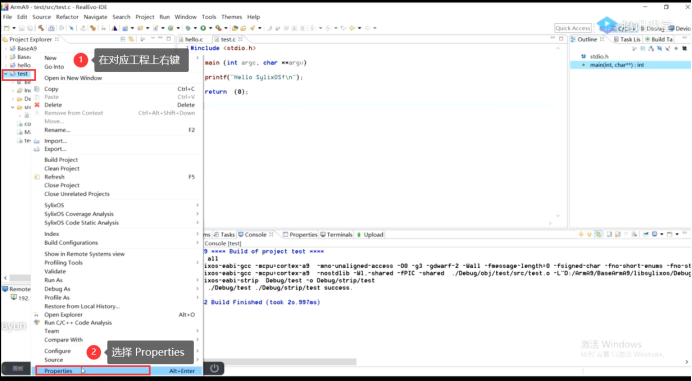
Task: Click the Sort icon in Outline toolbar
Action: pos(651,49)
